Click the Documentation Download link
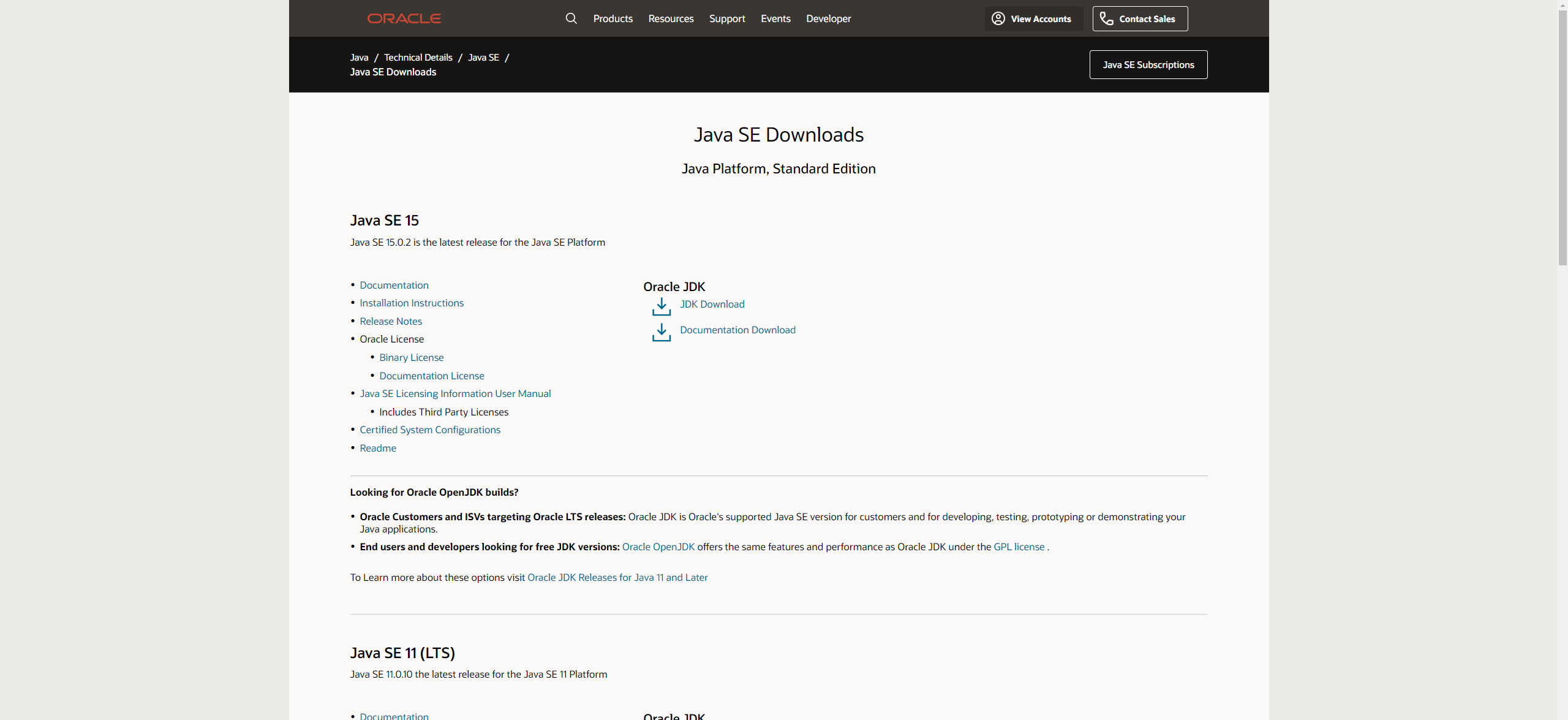The height and width of the screenshot is (720, 1568). pyautogui.click(x=737, y=330)
